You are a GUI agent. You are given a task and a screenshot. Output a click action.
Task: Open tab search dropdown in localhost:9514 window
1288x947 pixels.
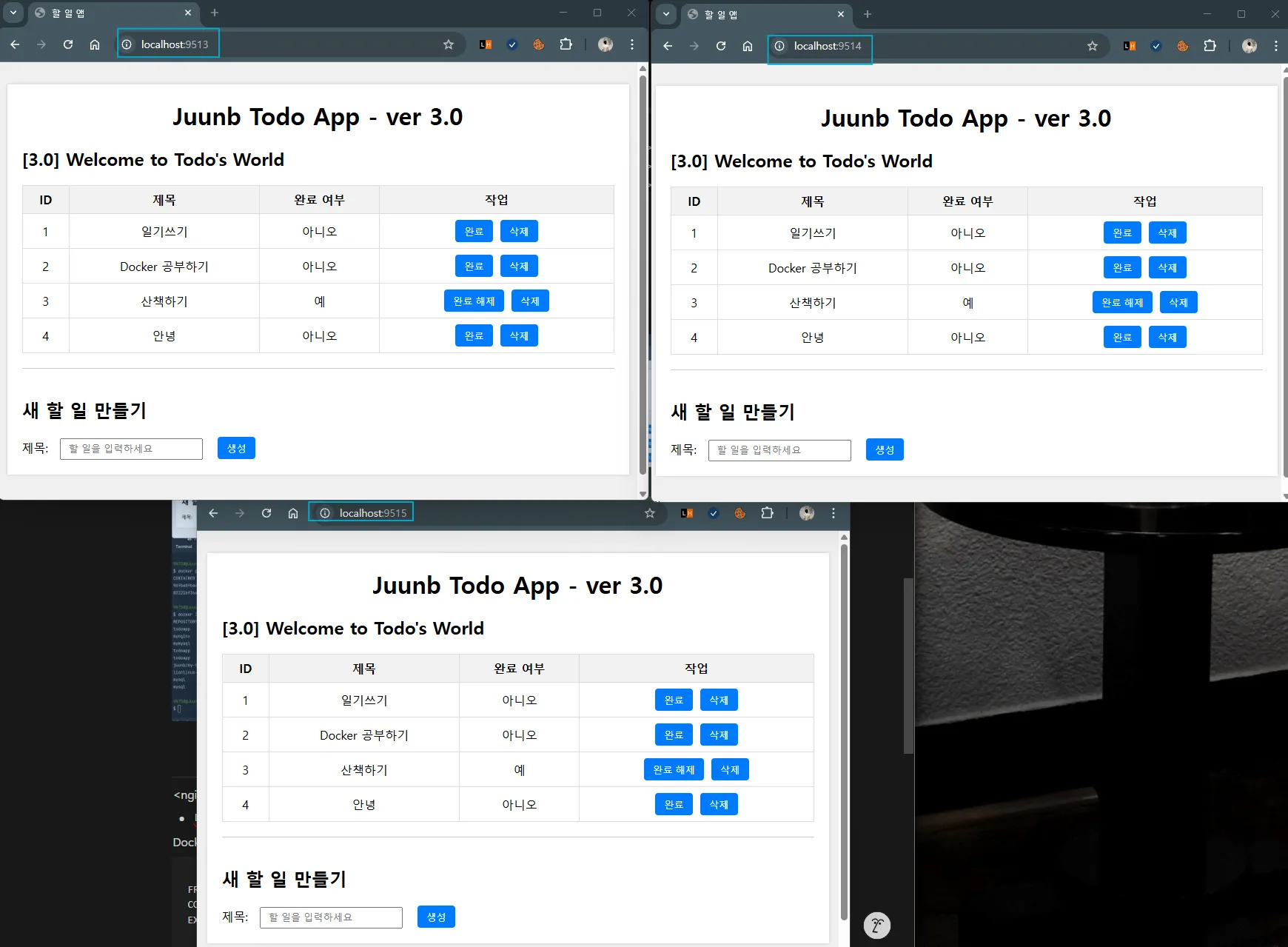[666, 14]
